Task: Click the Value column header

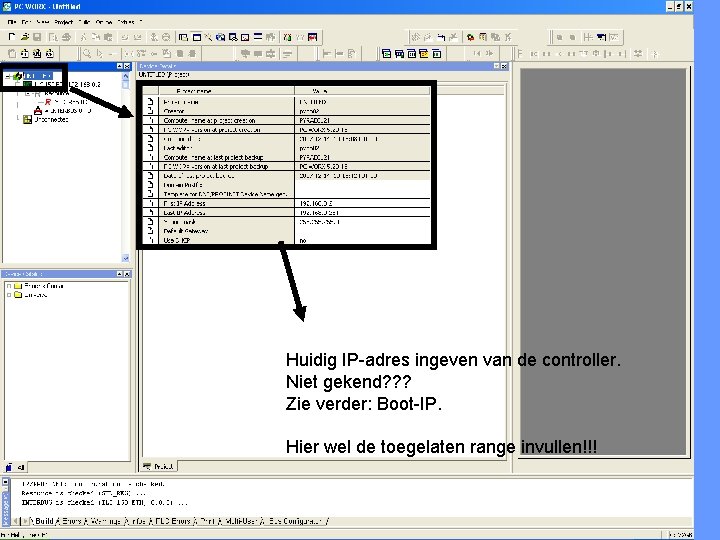Action: (362, 91)
